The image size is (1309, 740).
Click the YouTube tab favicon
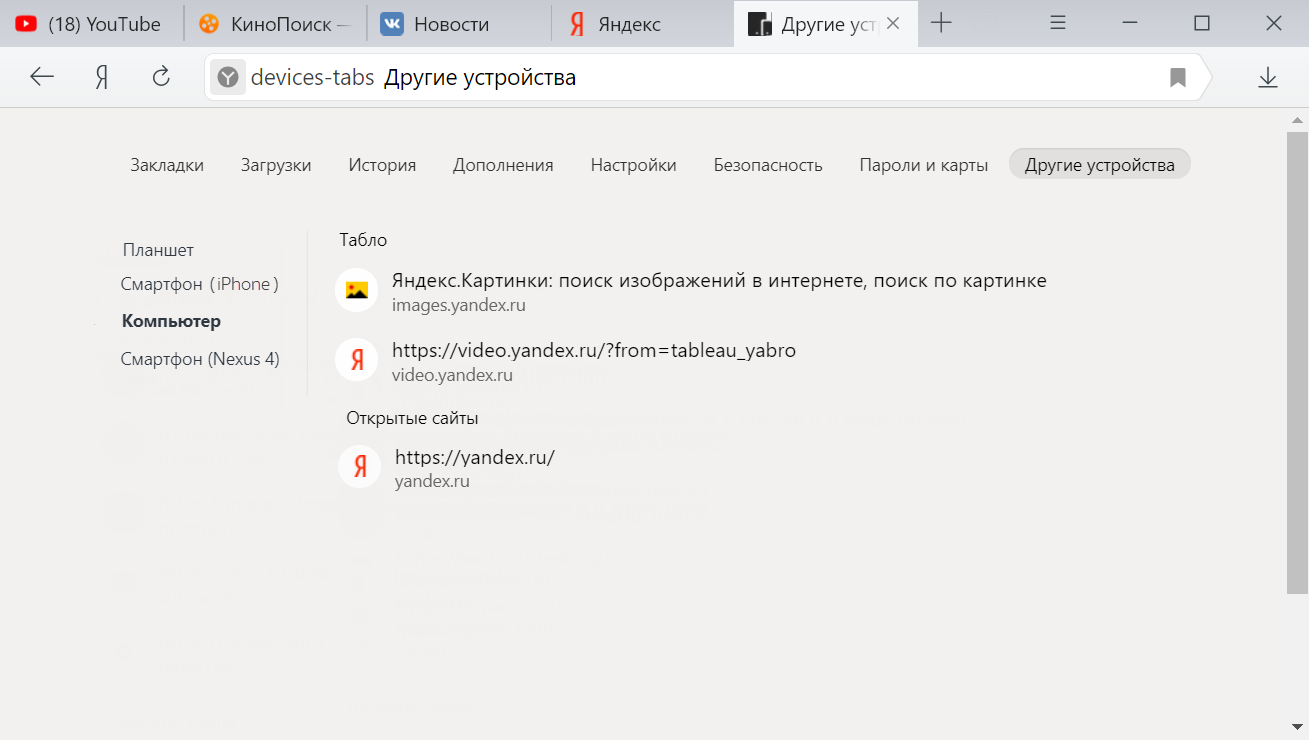[27, 24]
